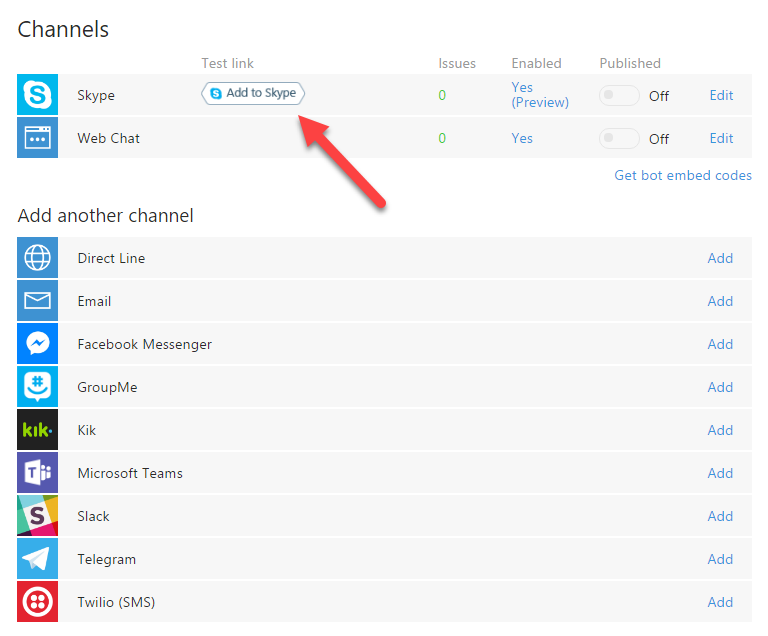Add the Telegram channel
The width and height of the screenshot is (768, 636).
coord(720,559)
